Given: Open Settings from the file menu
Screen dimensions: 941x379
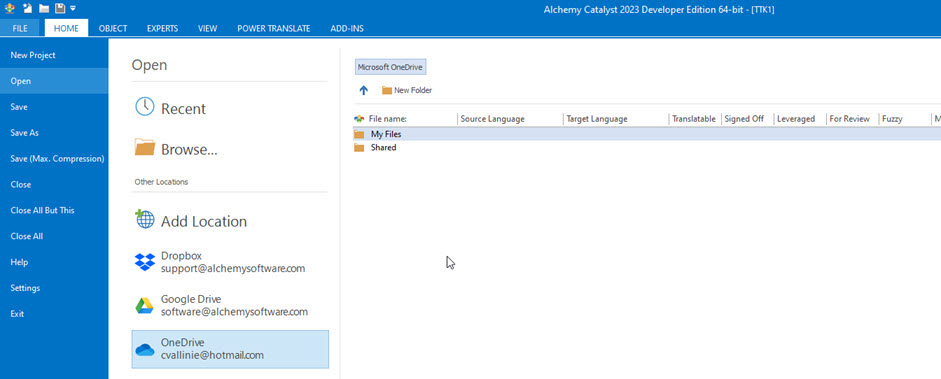Looking at the screenshot, I should click(54, 288).
